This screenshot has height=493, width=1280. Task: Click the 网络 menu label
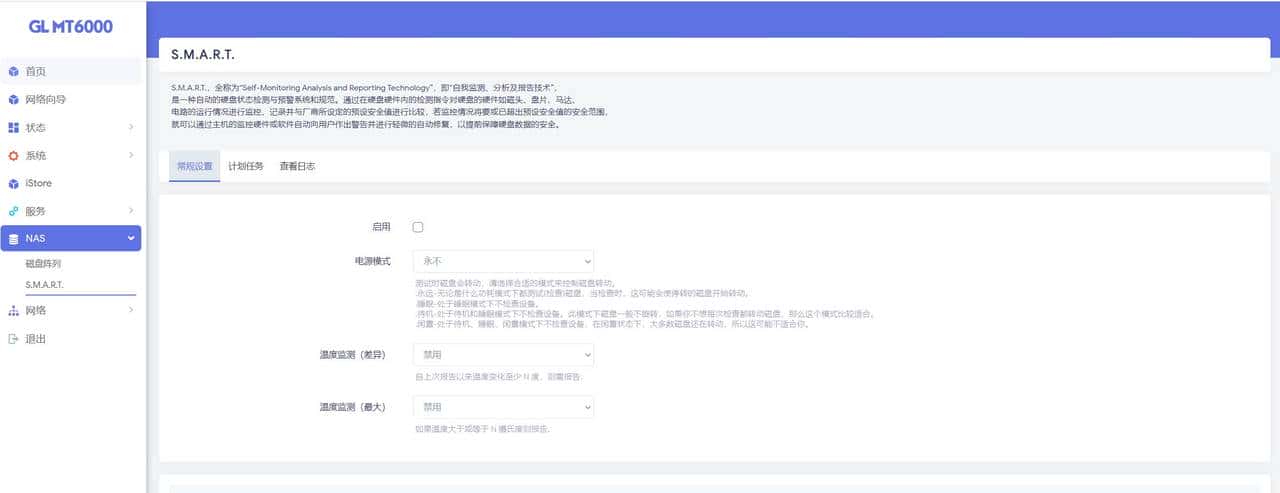point(36,311)
